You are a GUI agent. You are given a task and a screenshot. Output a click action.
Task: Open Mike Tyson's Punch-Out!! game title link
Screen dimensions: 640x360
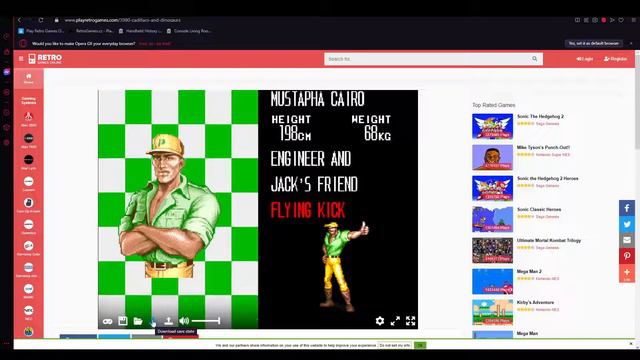(x=543, y=147)
